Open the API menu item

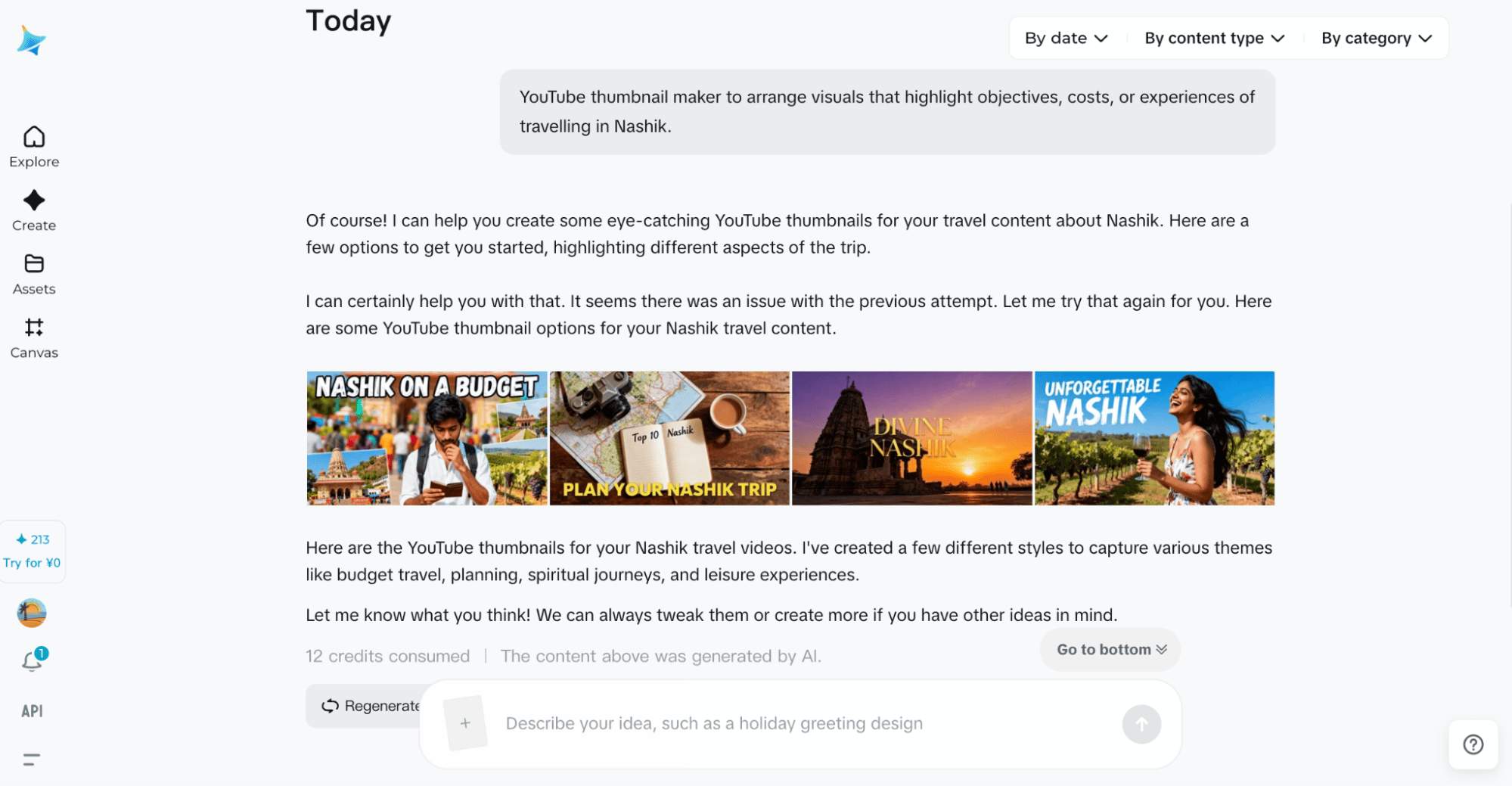(x=32, y=711)
